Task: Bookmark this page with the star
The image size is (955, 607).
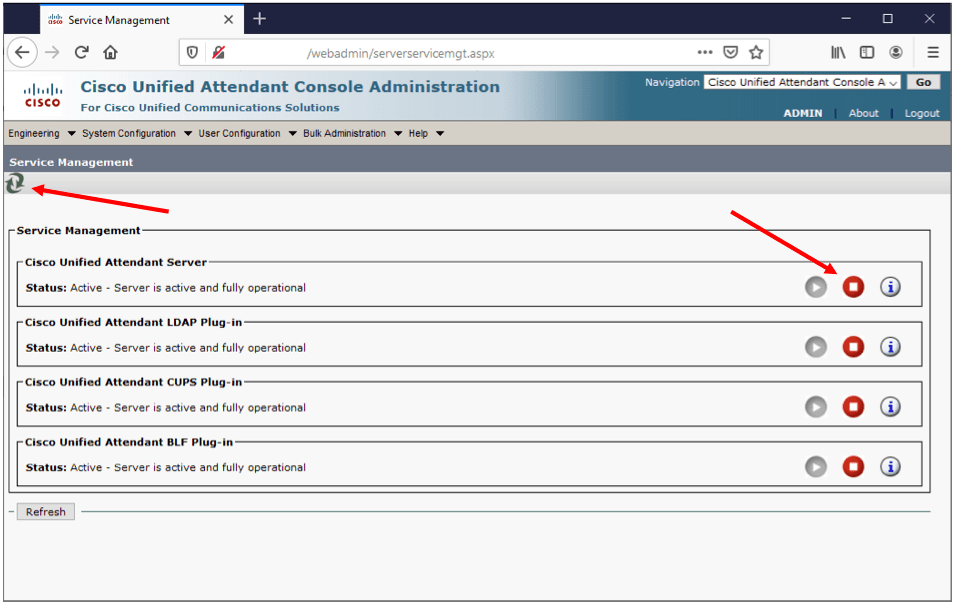Action: (756, 52)
